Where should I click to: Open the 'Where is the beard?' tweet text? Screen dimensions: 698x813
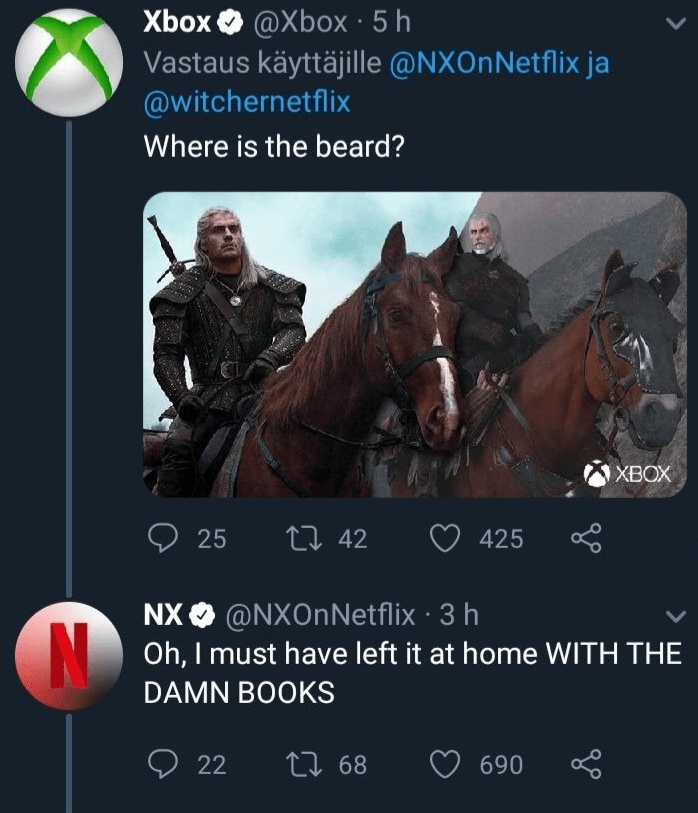273,146
